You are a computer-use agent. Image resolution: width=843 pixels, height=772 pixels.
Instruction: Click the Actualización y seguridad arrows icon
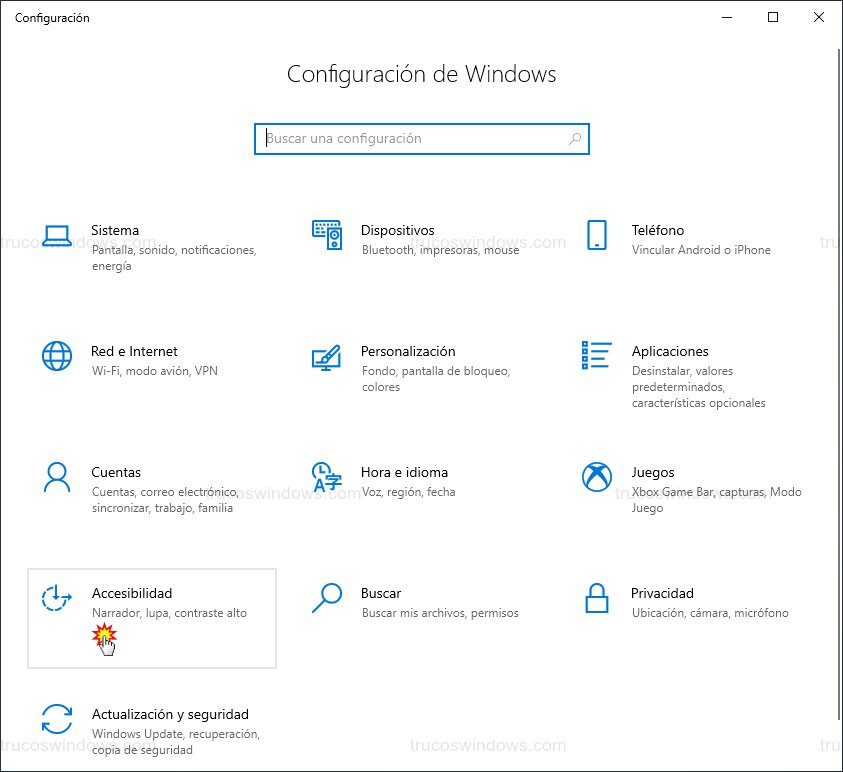(x=57, y=719)
